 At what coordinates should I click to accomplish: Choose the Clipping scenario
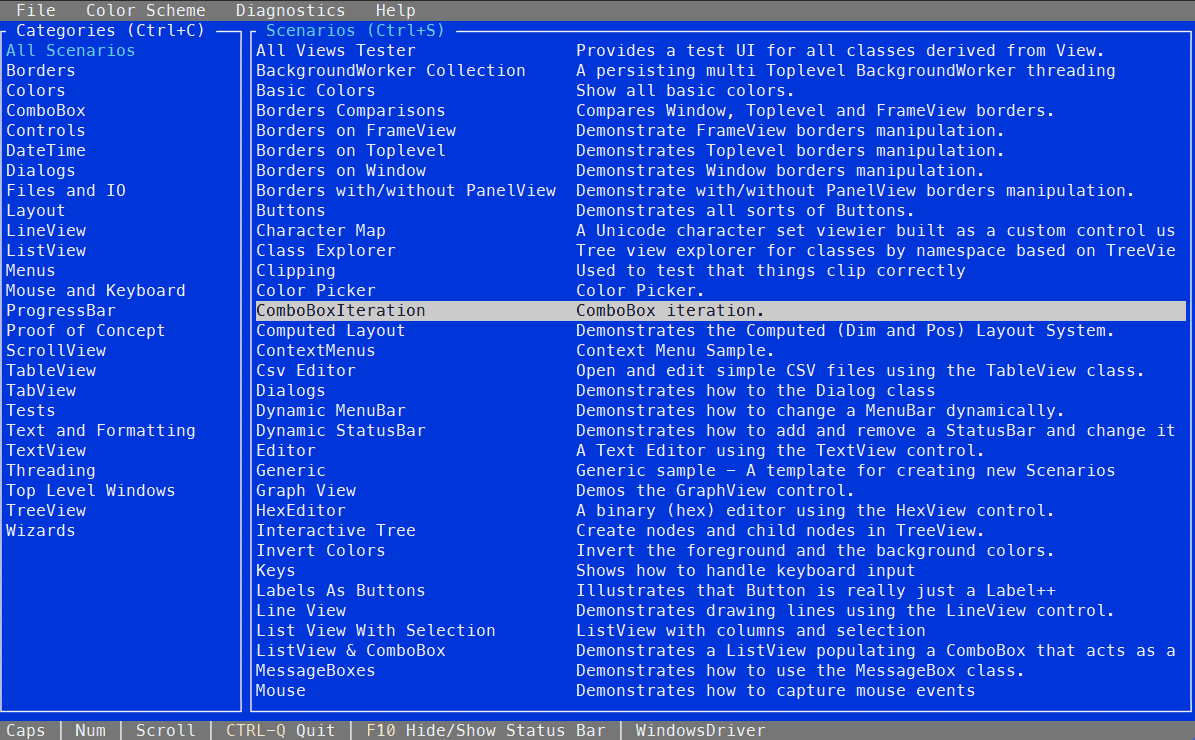tap(295, 271)
